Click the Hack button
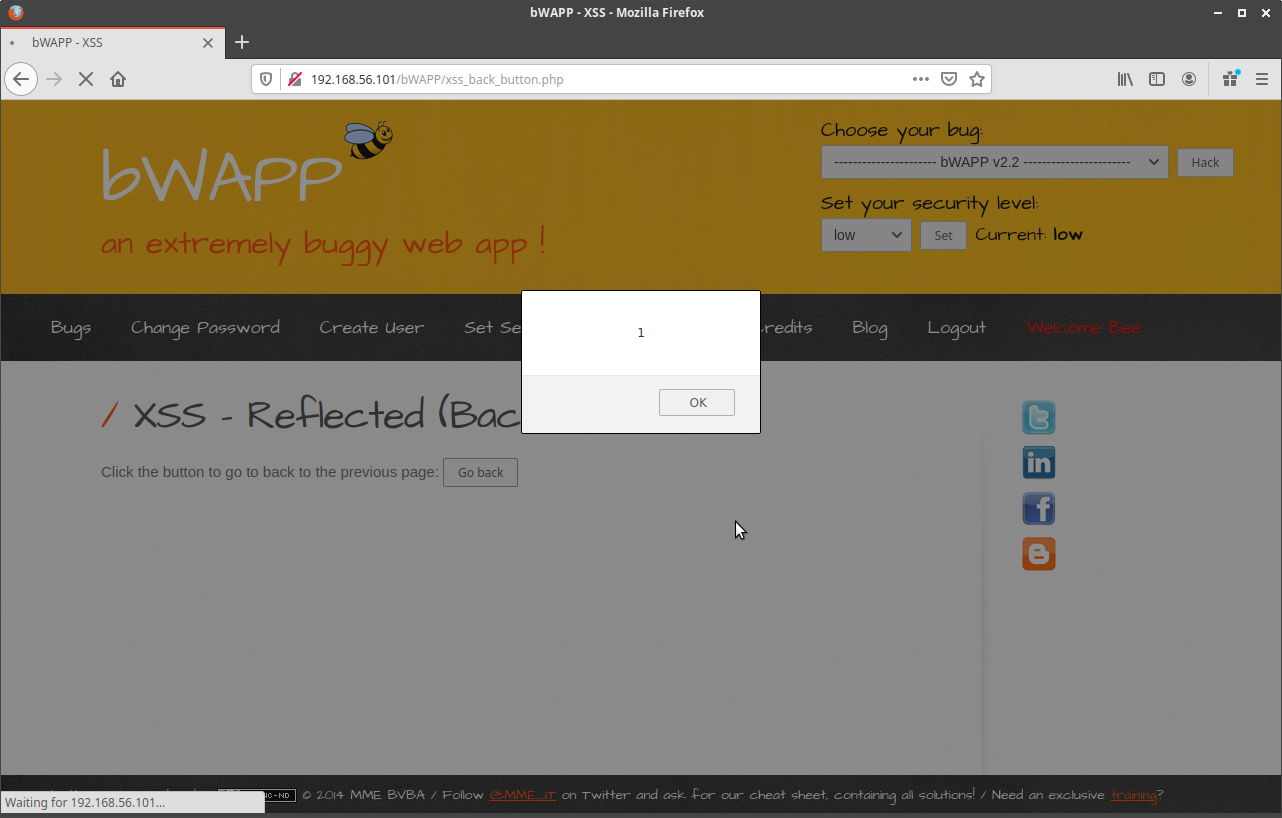The width and height of the screenshot is (1282, 818). 1205,162
